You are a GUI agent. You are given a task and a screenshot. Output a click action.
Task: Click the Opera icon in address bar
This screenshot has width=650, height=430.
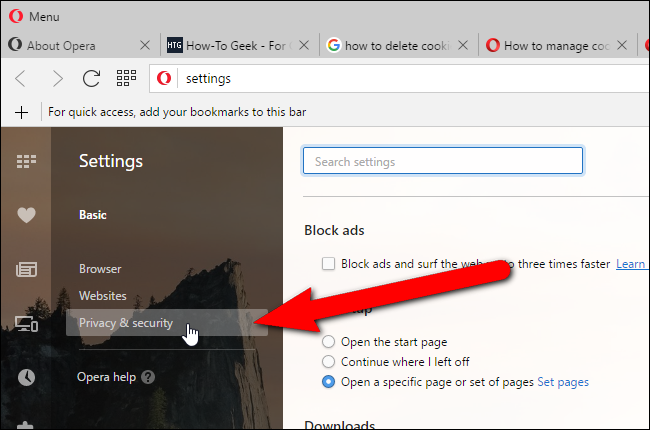[x=164, y=78]
